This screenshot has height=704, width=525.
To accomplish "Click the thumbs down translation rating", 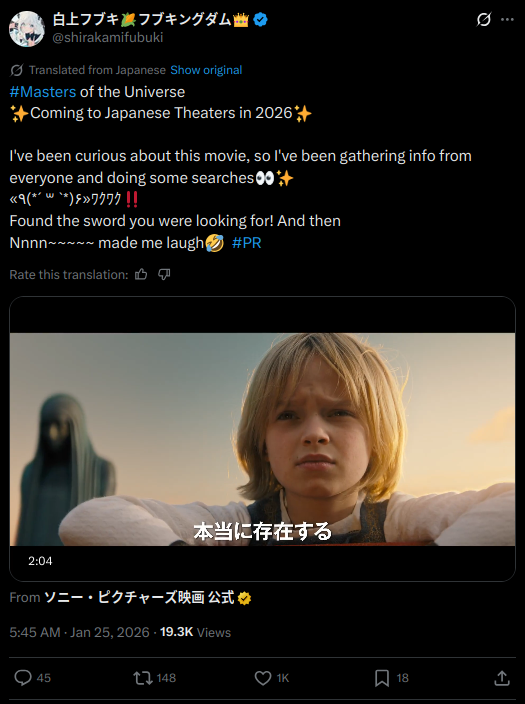I will click(x=164, y=274).
